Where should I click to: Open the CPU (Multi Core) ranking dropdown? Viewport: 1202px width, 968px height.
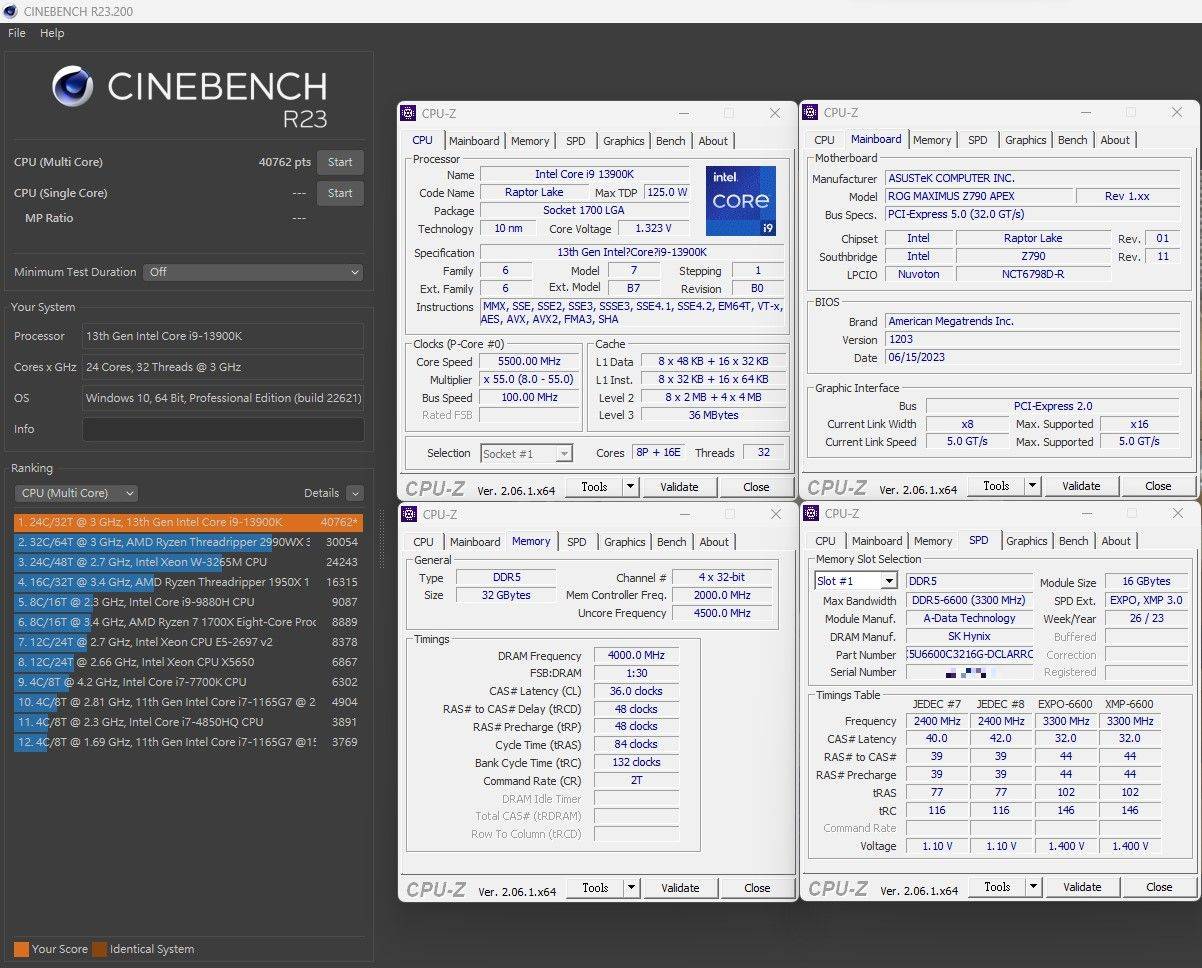point(76,493)
